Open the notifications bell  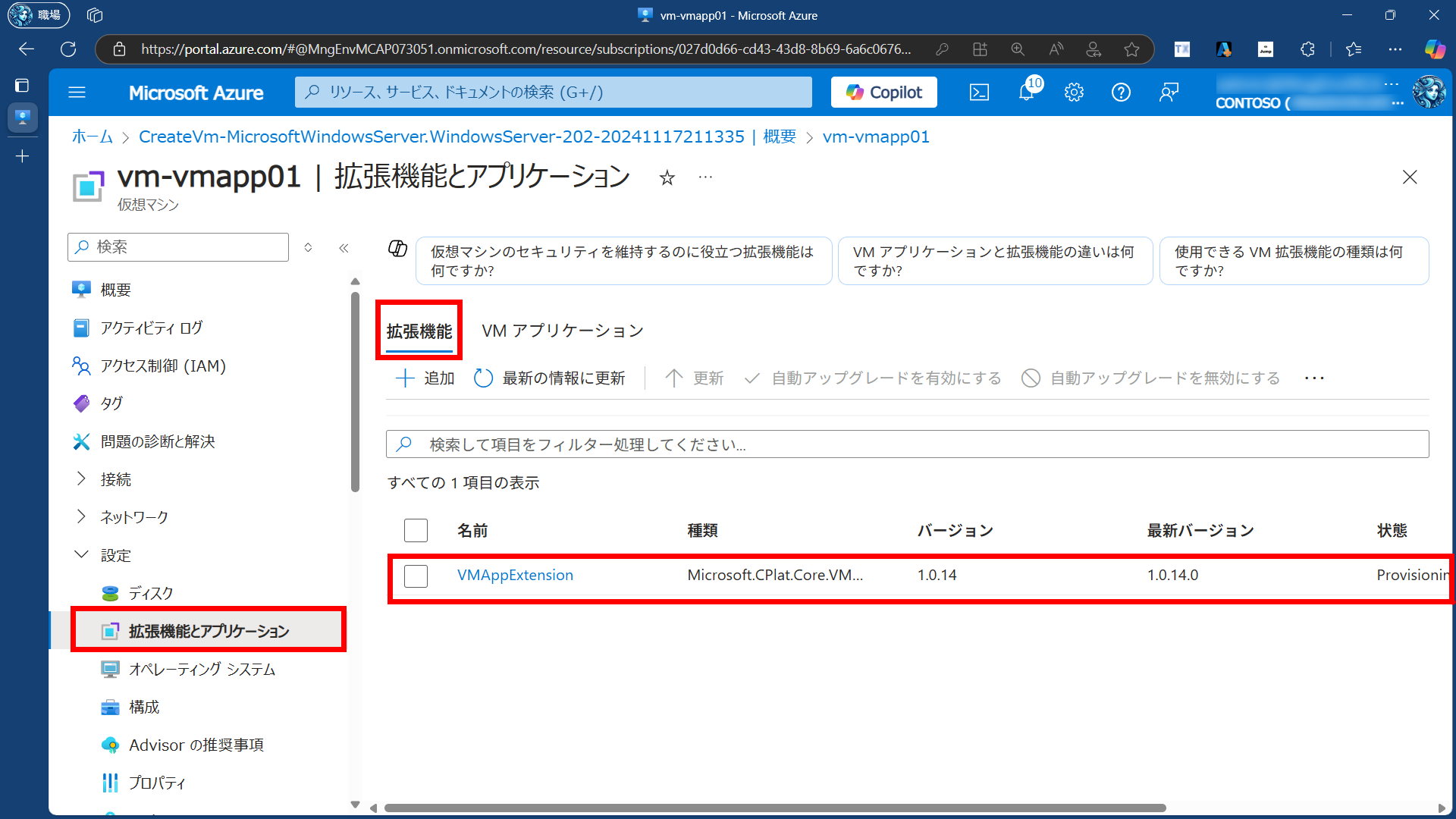coord(1026,93)
